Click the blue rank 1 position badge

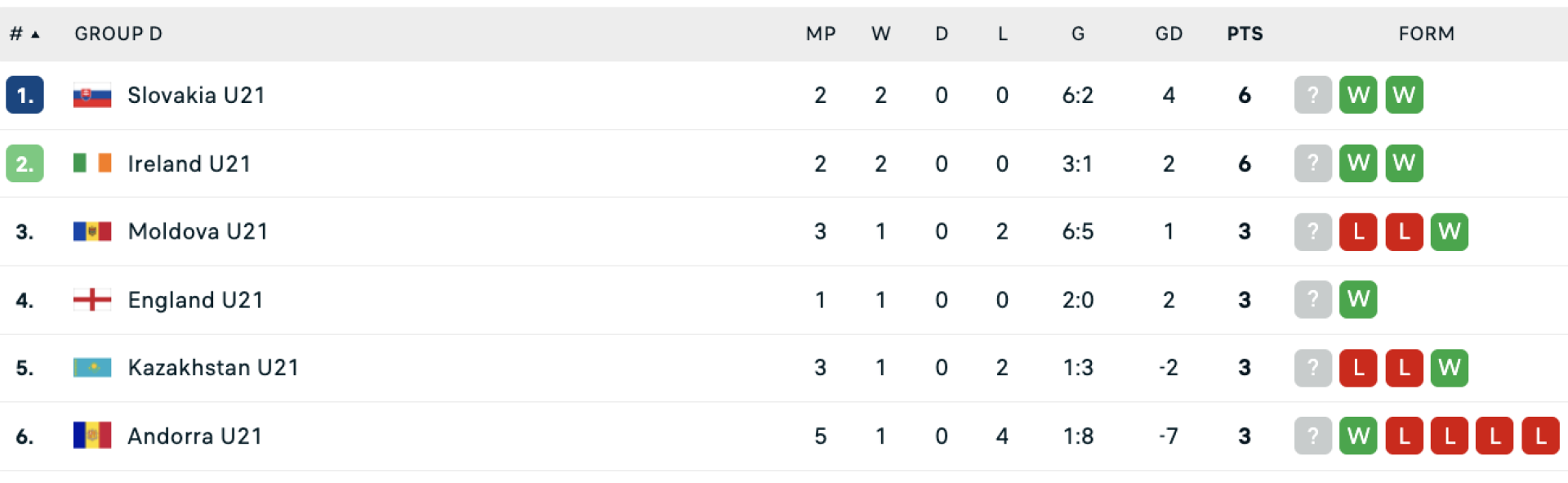(24, 96)
